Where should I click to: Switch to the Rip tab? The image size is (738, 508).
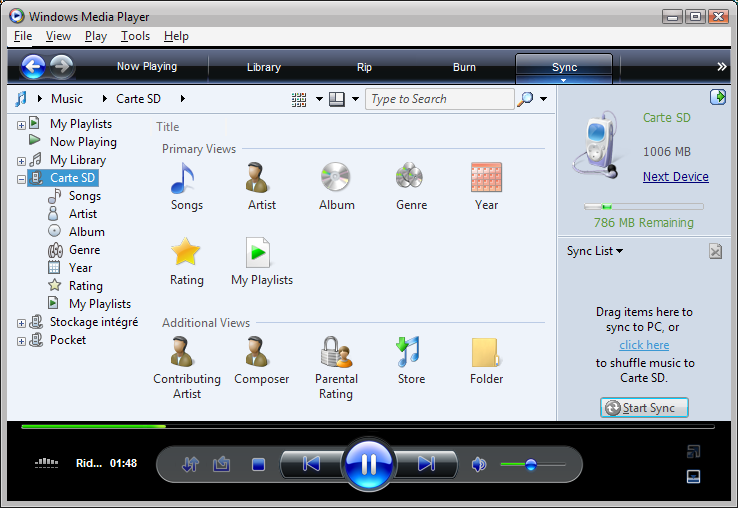(364, 67)
